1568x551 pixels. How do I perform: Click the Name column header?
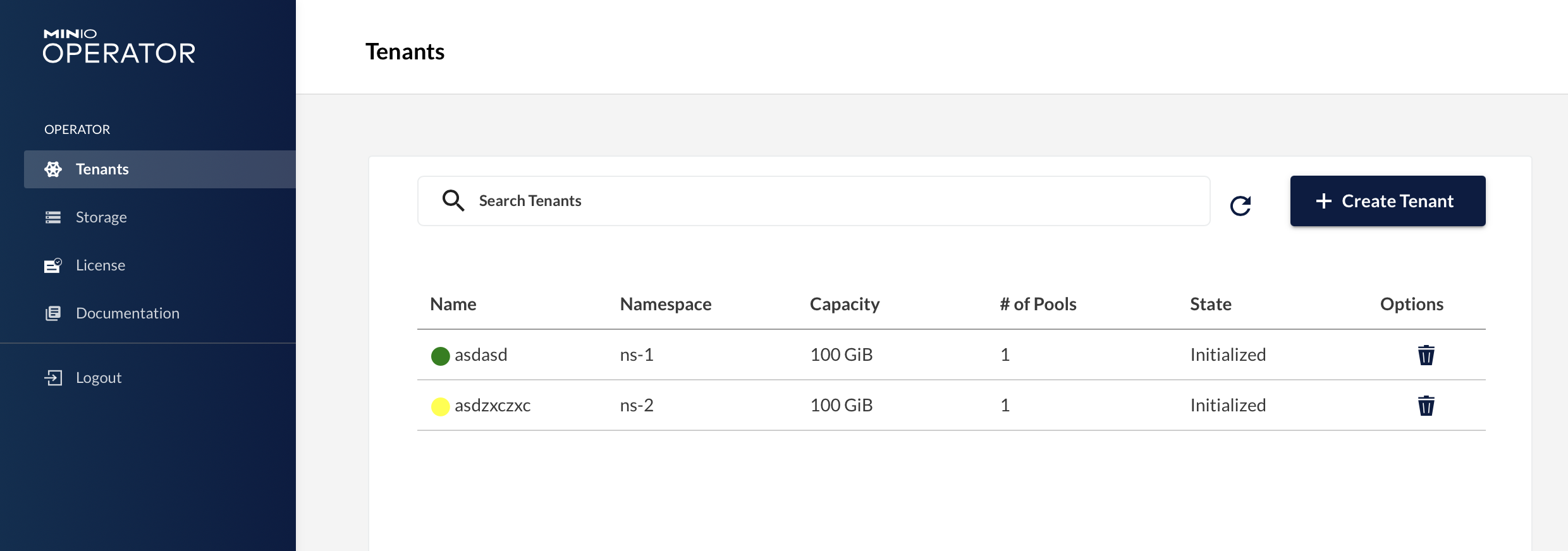[x=453, y=305]
